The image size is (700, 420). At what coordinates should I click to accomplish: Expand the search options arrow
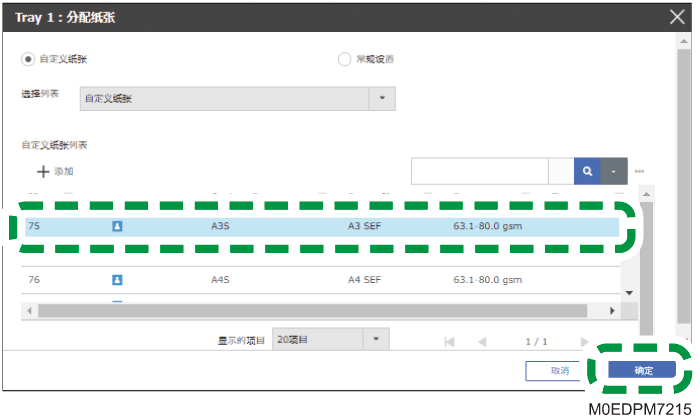614,171
